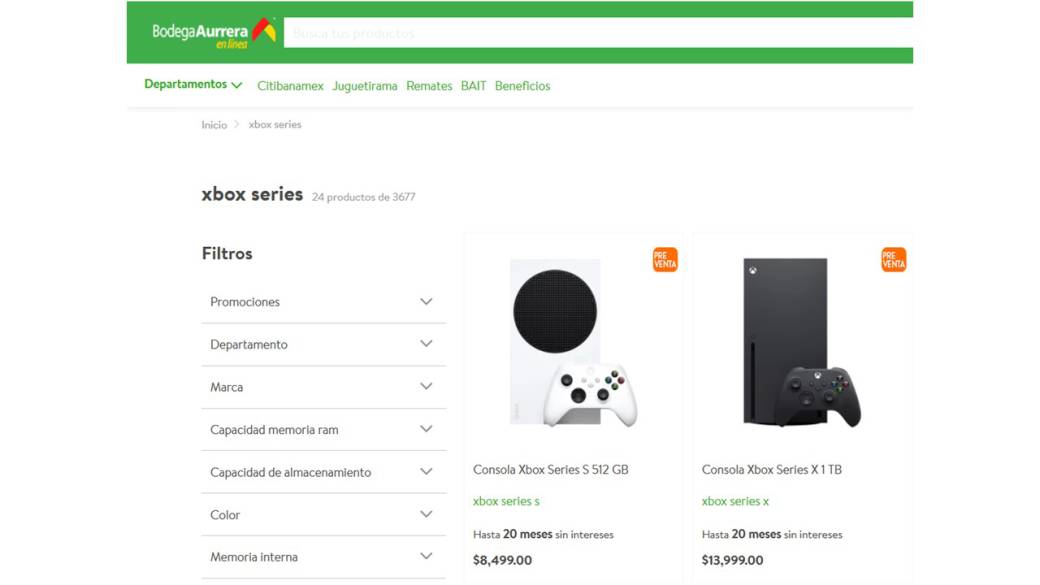View the Beneficios page
Screen dimensions: 1040x585
point(522,86)
